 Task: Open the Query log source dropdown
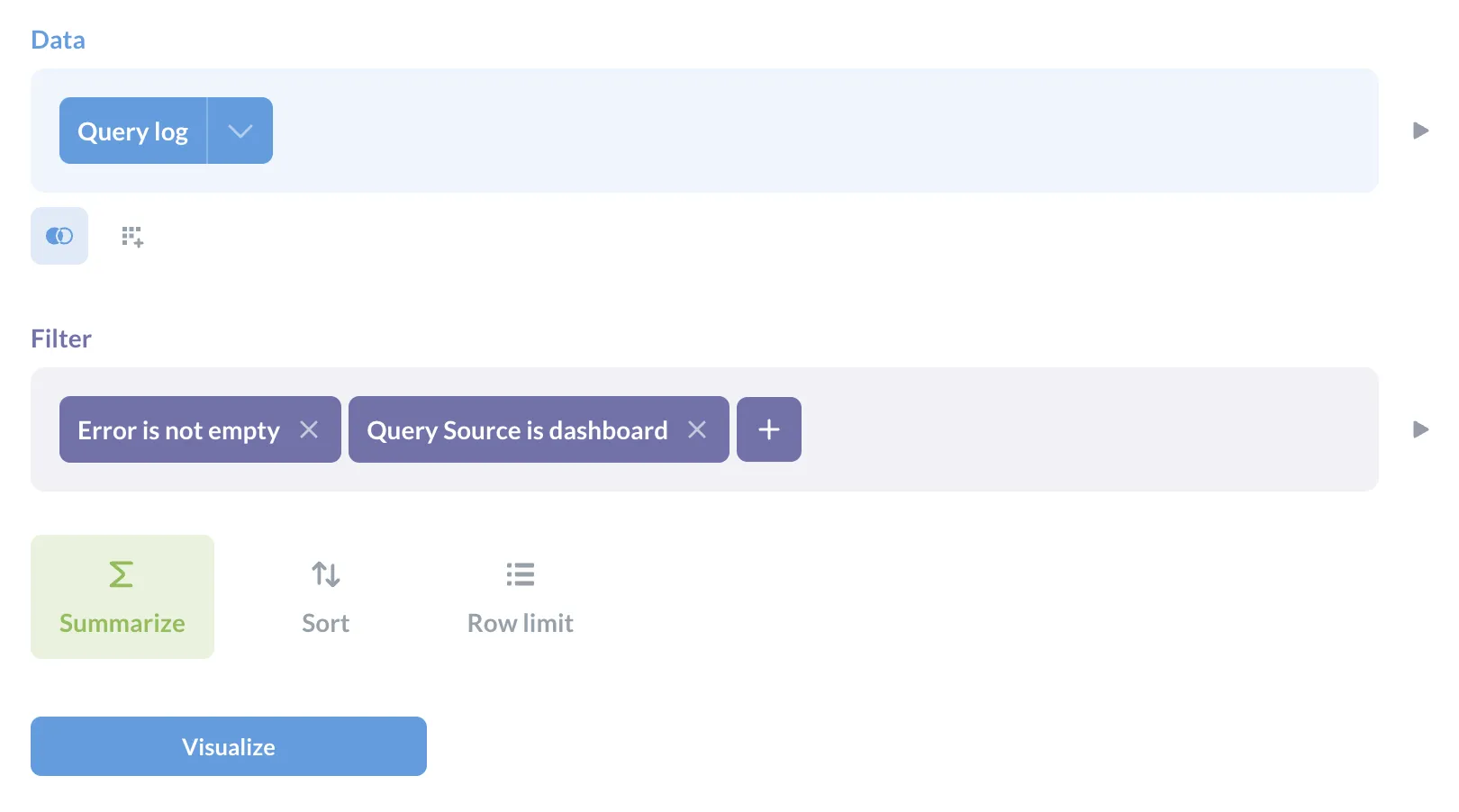click(x=240, y=130)
